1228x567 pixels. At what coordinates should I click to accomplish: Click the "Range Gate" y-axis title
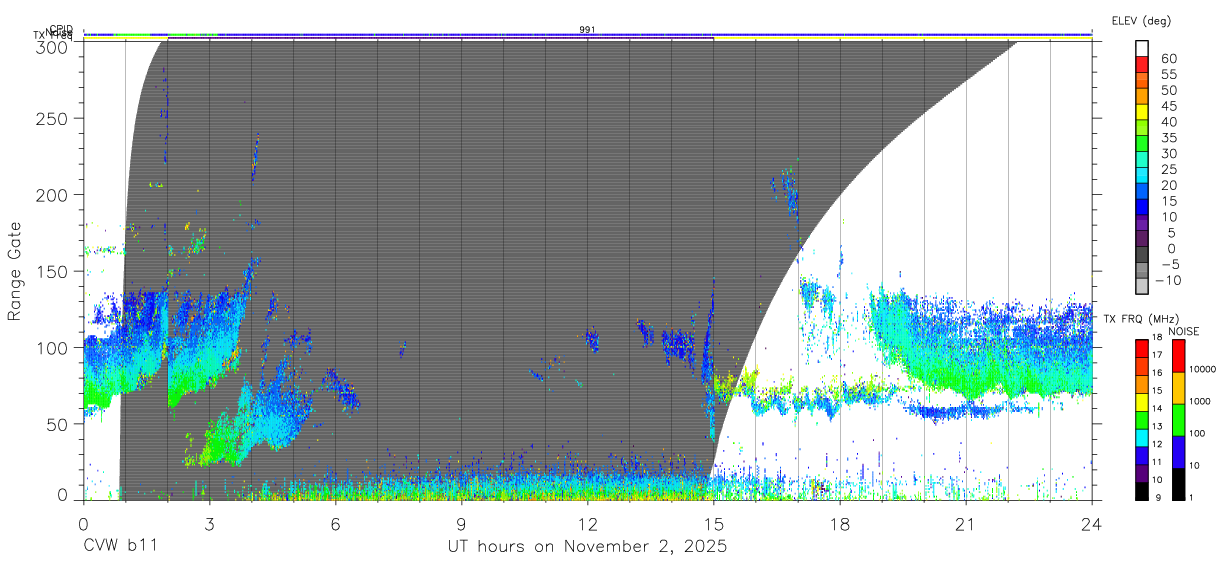coord(16,271)
